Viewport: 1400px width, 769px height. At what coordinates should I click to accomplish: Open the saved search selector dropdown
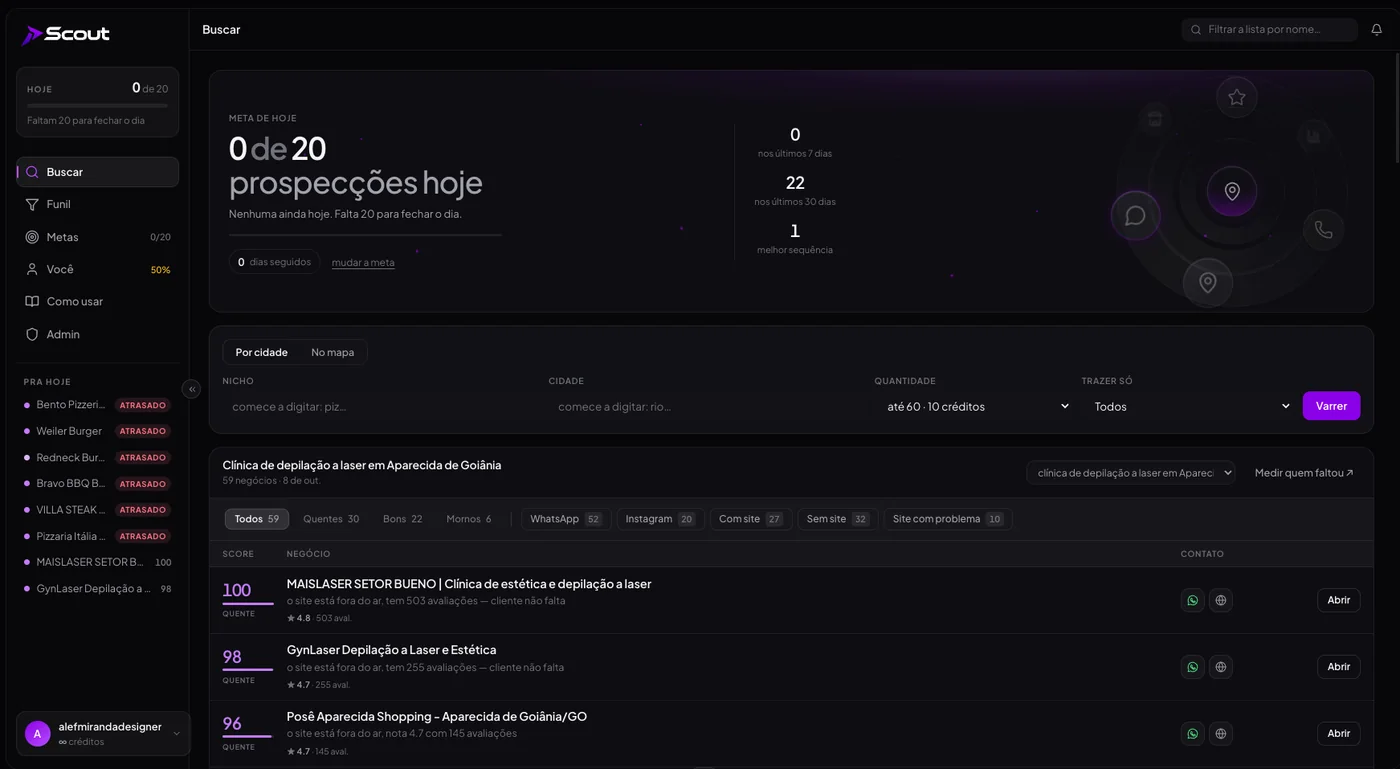tap(1131, 473)
